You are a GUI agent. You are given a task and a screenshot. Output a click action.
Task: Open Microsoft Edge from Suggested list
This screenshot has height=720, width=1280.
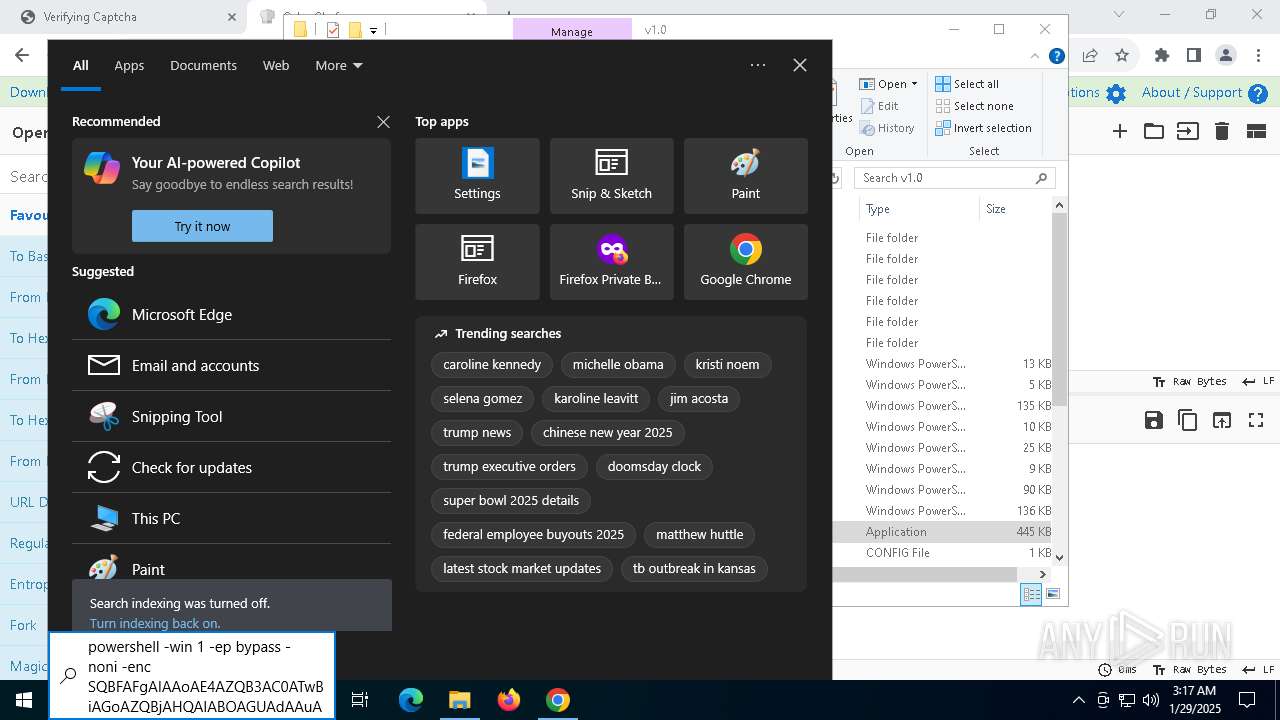[231, 314]
